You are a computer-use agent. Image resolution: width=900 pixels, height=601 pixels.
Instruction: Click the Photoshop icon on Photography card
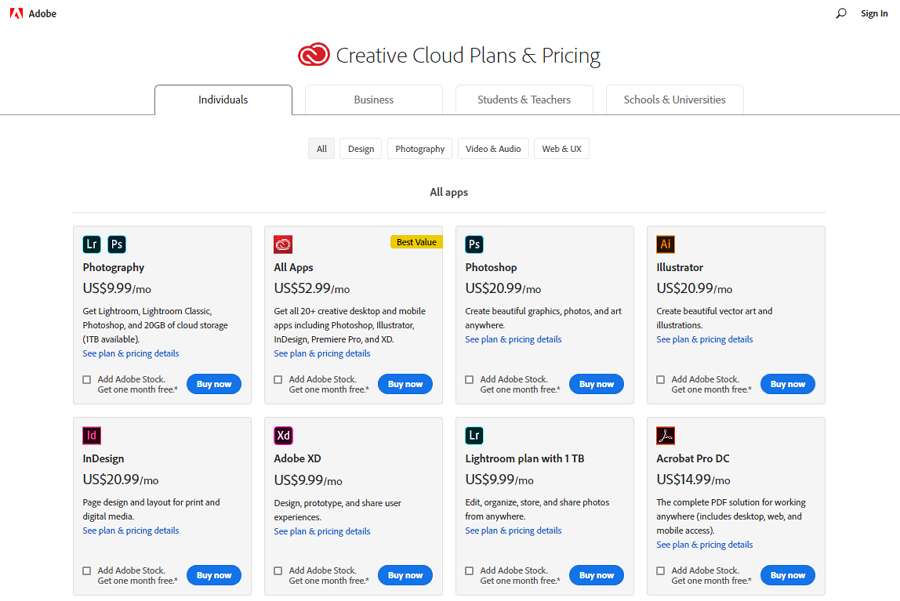click(117, 245)
